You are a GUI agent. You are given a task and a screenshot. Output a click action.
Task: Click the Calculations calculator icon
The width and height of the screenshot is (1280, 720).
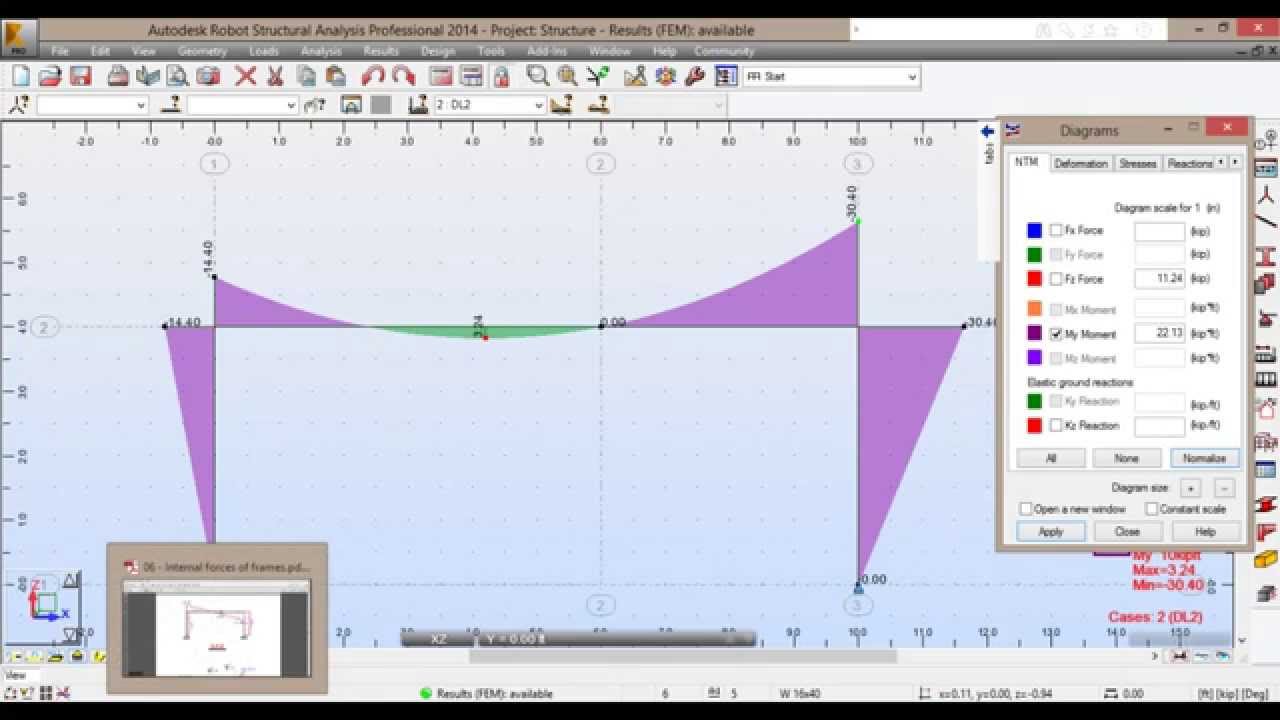(441, 76)
